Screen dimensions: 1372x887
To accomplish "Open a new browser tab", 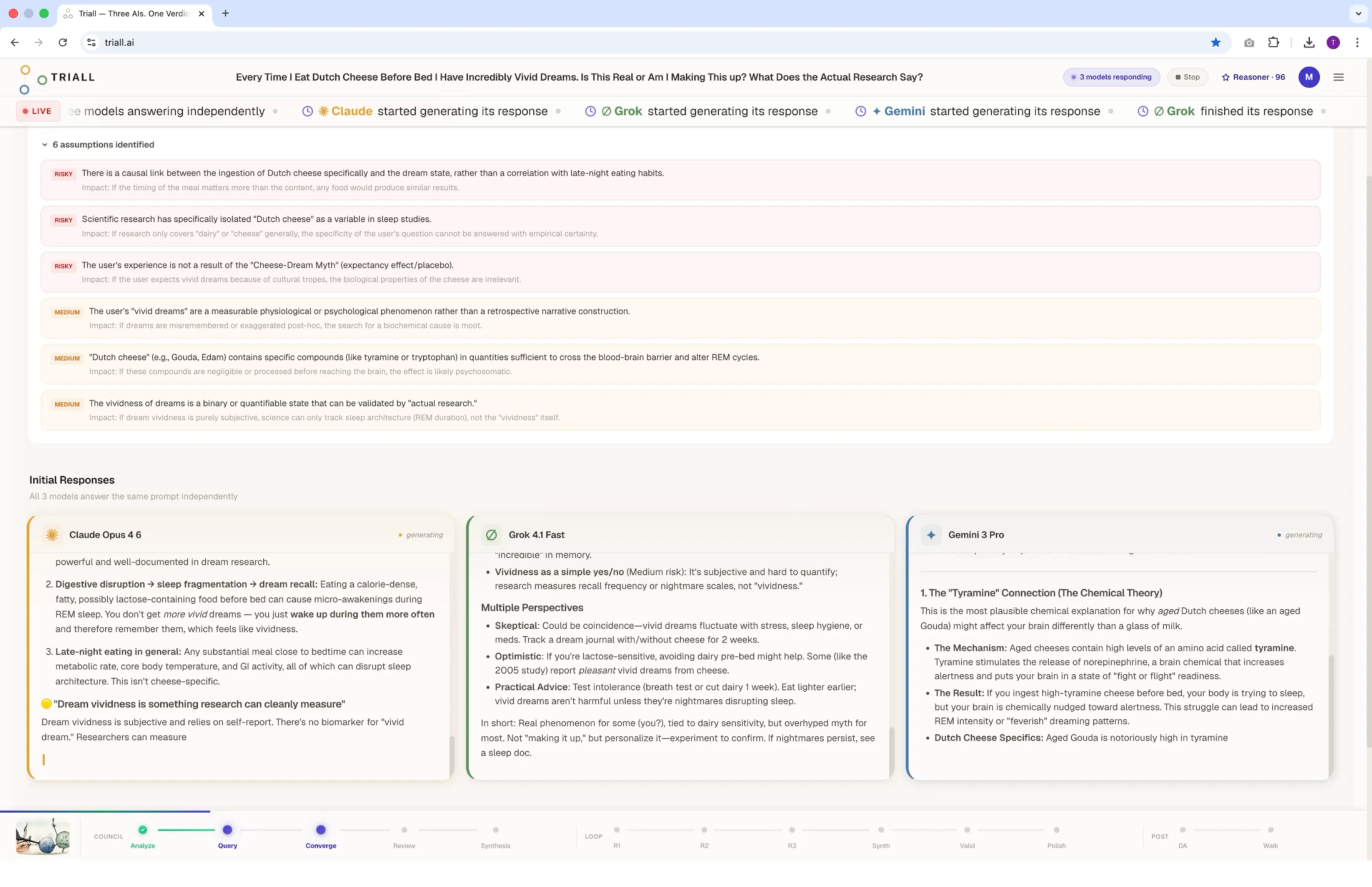I will 225,13.
